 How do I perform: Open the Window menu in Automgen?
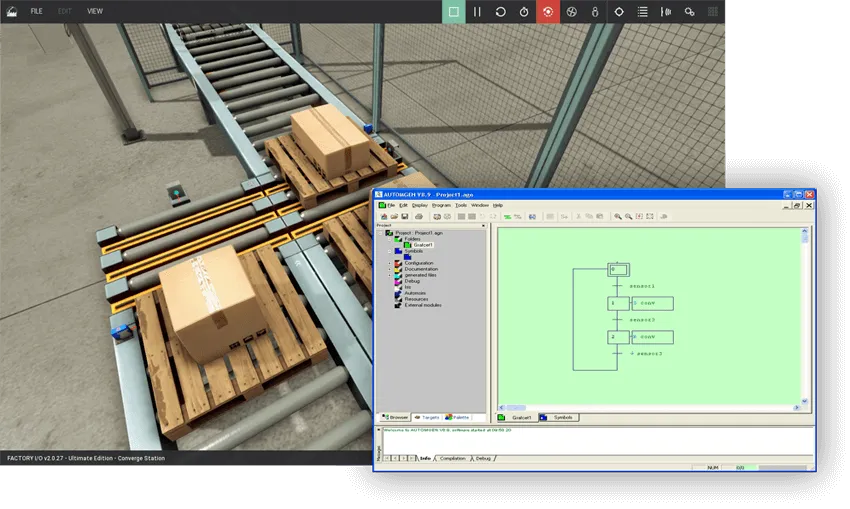480,205
